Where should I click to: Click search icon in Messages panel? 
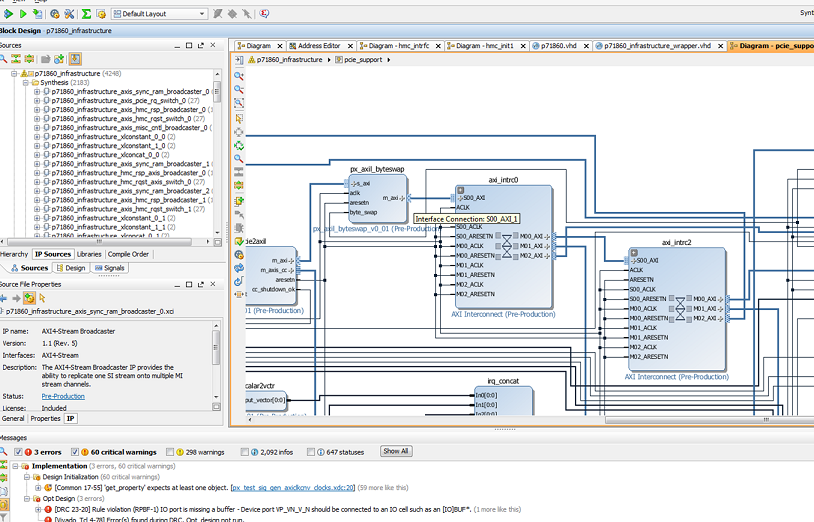[5, 452]
